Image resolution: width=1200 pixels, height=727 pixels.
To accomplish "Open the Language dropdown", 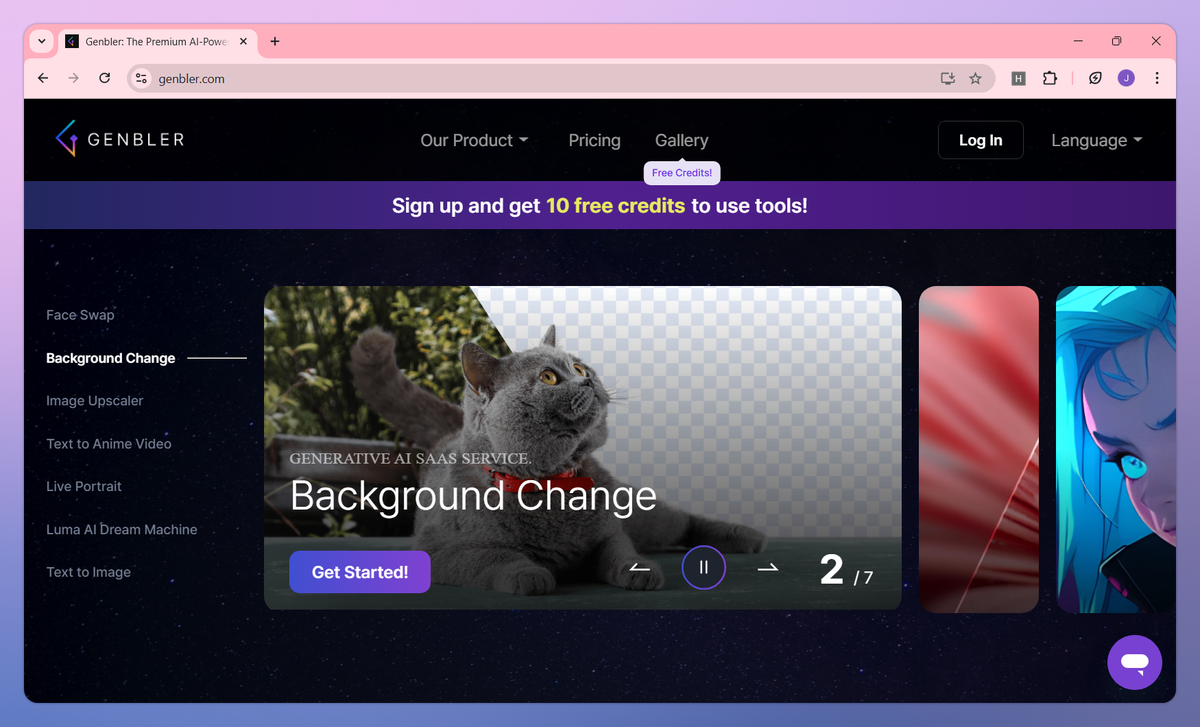I will click(1095, 140).
